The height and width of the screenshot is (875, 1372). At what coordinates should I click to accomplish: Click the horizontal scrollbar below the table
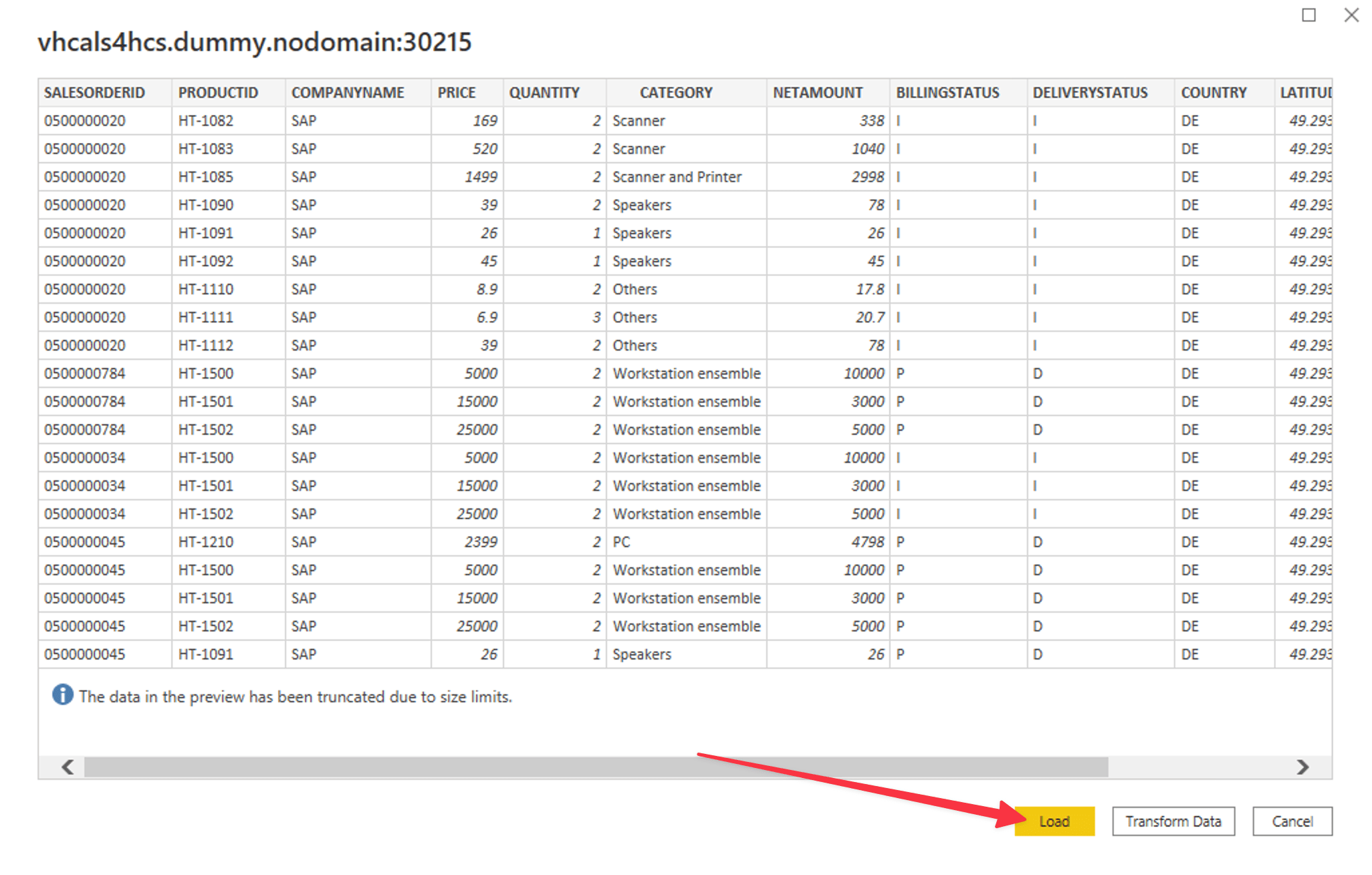coord(535,767)
